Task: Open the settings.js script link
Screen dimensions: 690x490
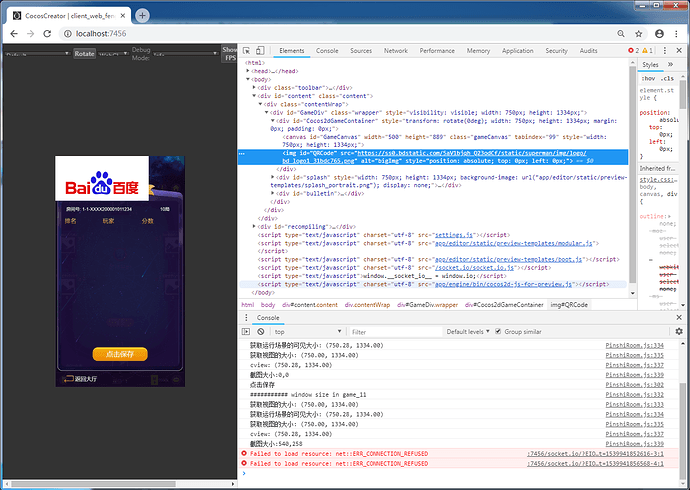Action: pos(454,235)
